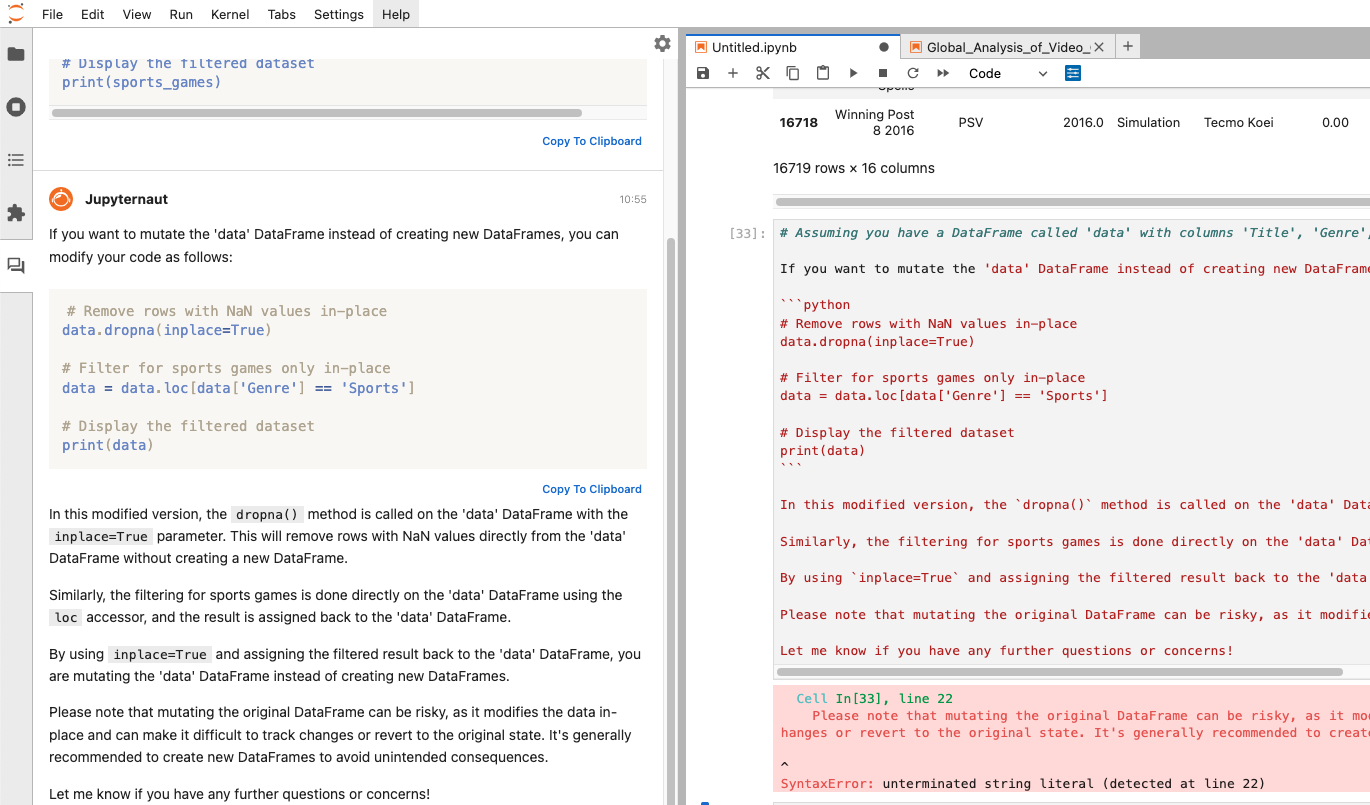Click 'Winning Post 8 2016' table cell
Viewport: 1370px width, 805px height.
coord(874,122)
